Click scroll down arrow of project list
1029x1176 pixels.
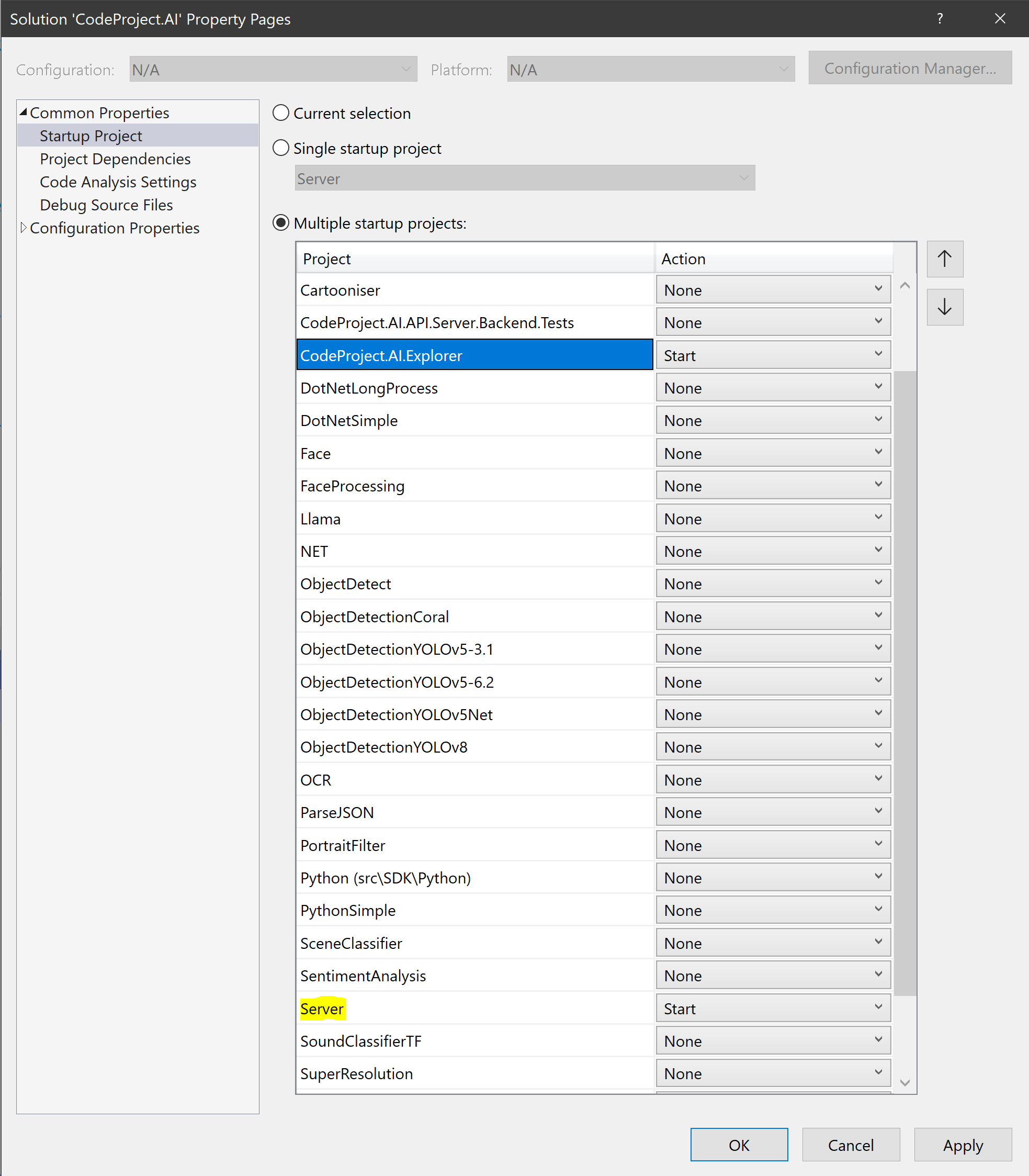(x=905, y=1082)
